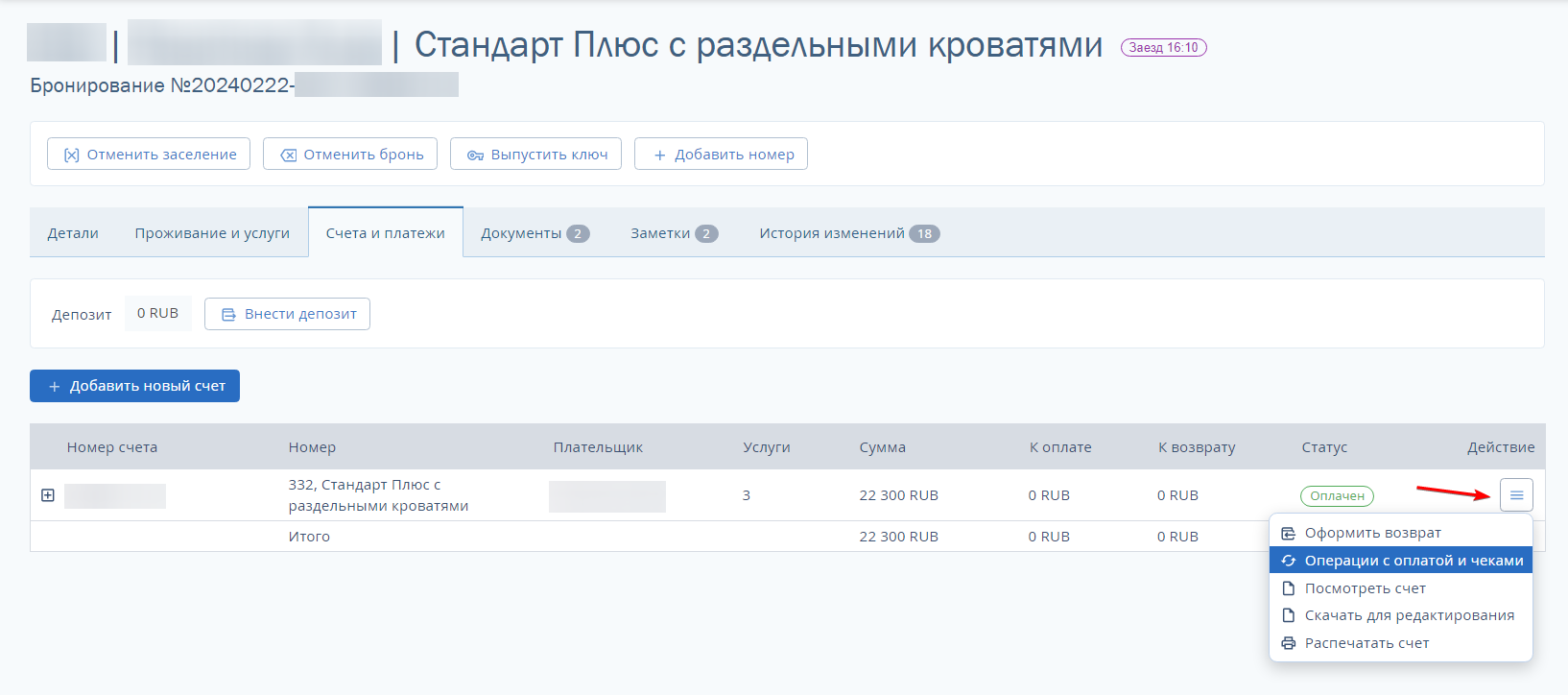The width and height of the screenshot is (1568, 695).
Task: Click the Услуги column header
Action: [767, 447]
